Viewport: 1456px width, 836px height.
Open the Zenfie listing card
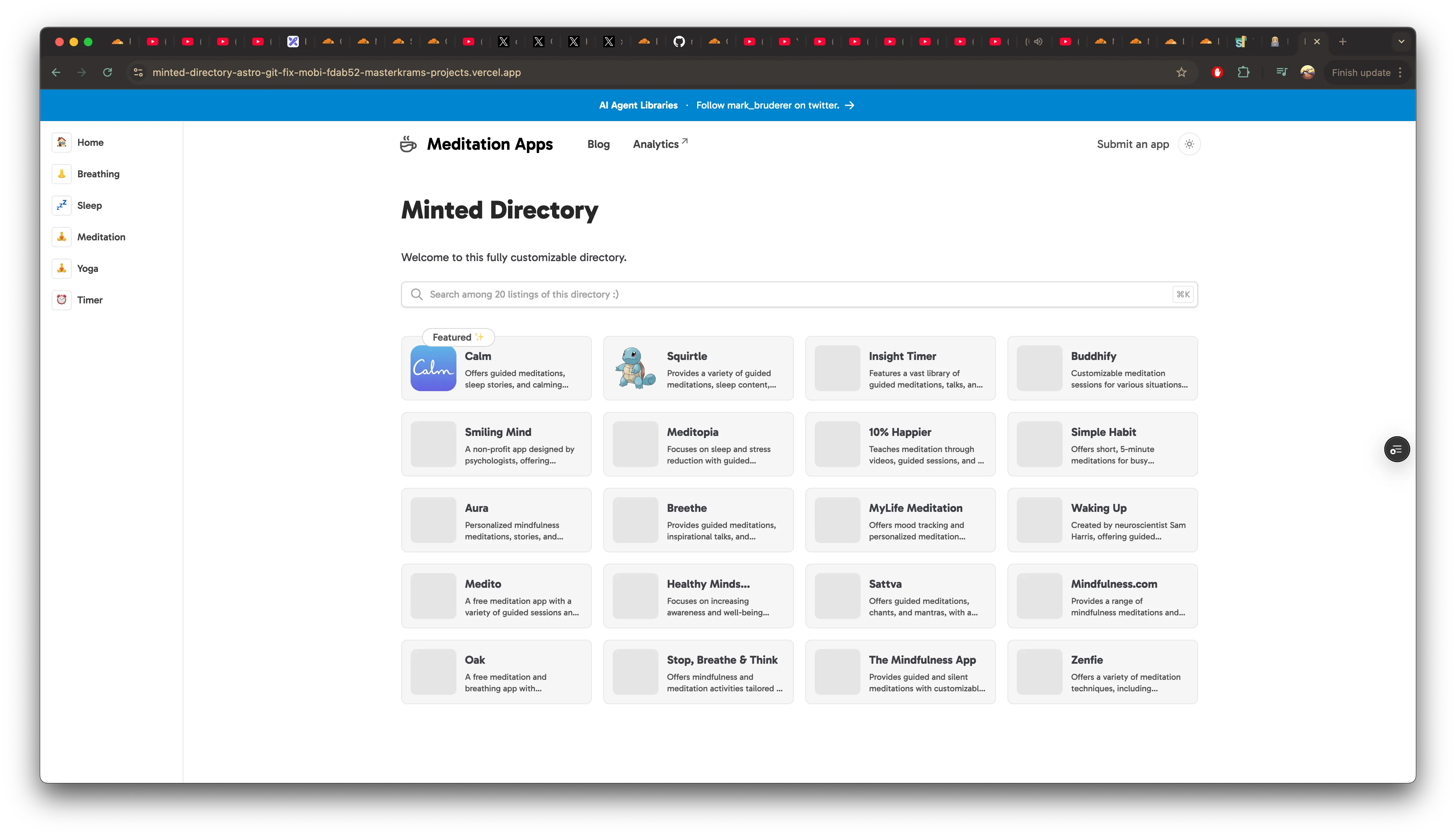pos(1102,672)
